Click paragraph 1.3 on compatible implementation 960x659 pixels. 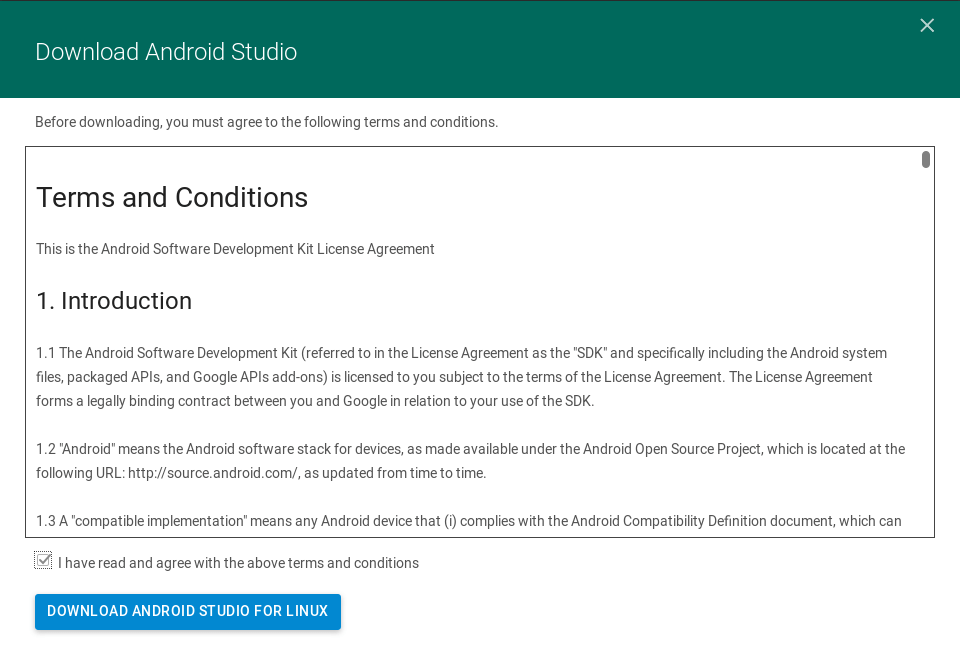tap(468, 521)
